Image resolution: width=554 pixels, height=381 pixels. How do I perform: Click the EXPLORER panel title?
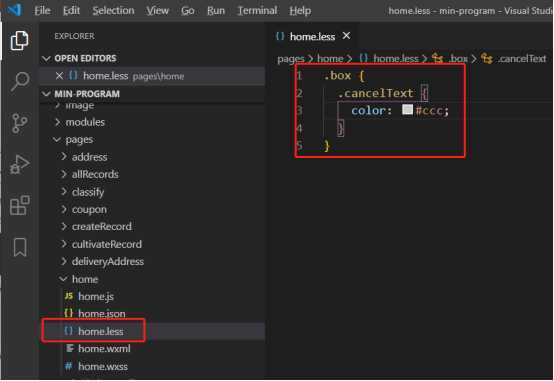click(x=75, y=36)
